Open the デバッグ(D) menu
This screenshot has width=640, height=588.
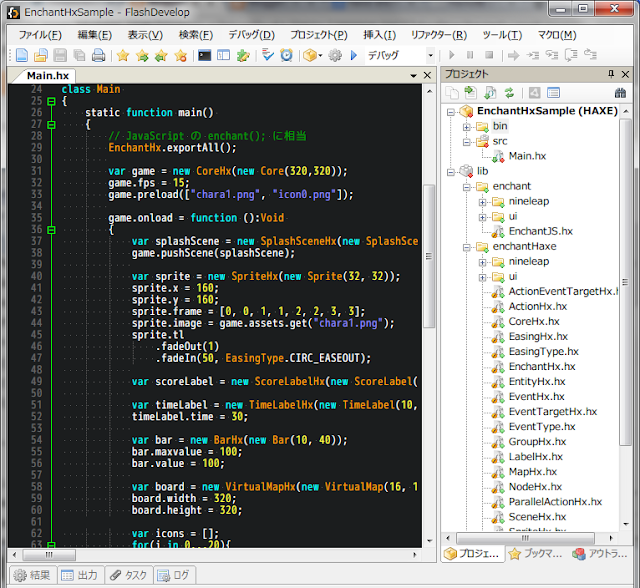[x=251, y=35]
